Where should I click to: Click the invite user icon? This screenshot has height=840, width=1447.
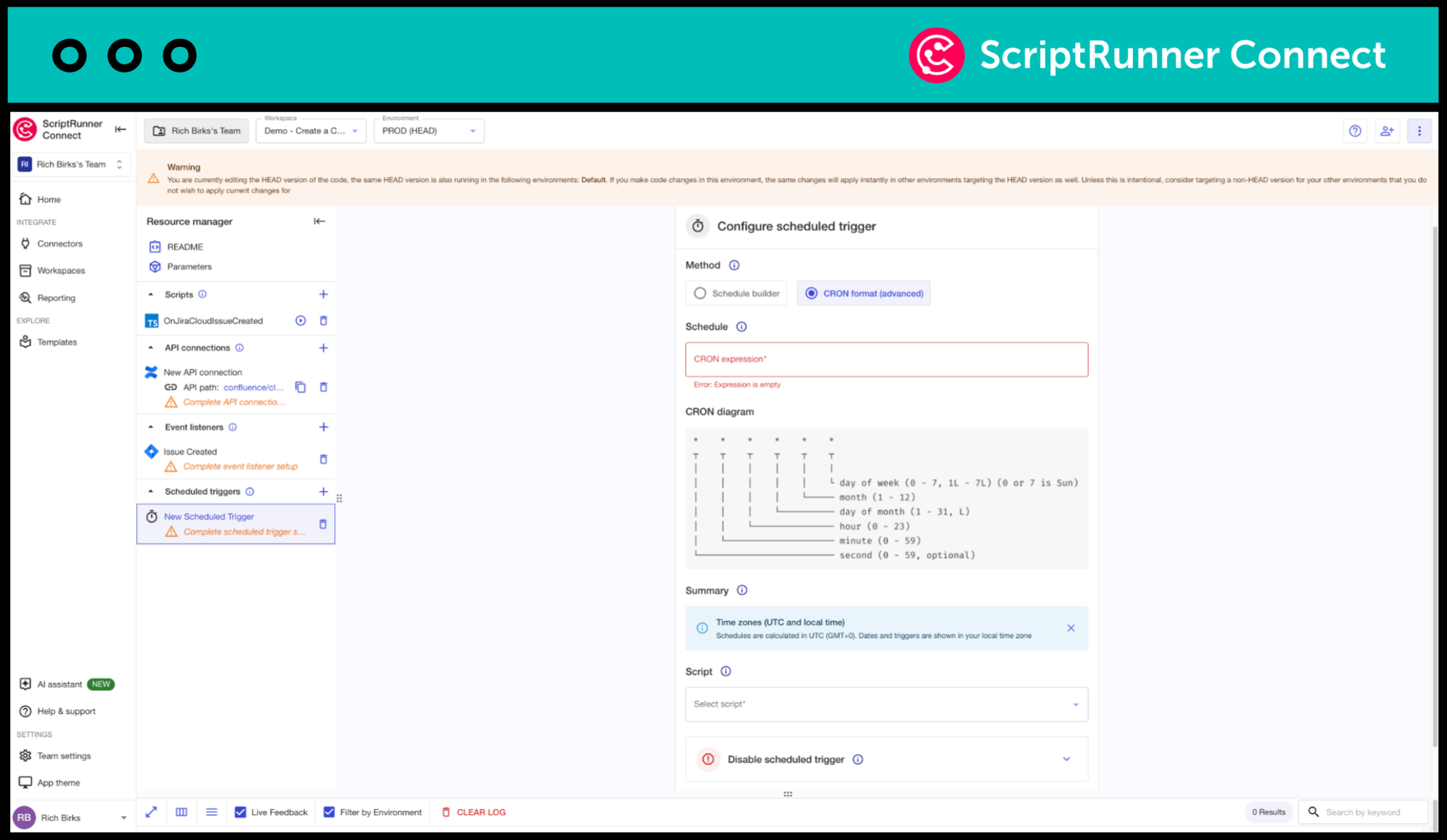1387,131
